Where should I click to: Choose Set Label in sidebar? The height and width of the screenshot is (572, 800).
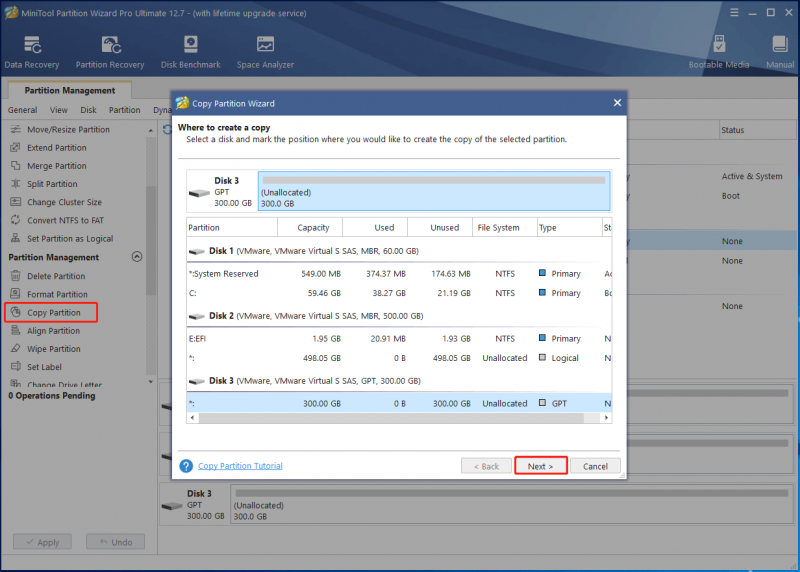44,367
